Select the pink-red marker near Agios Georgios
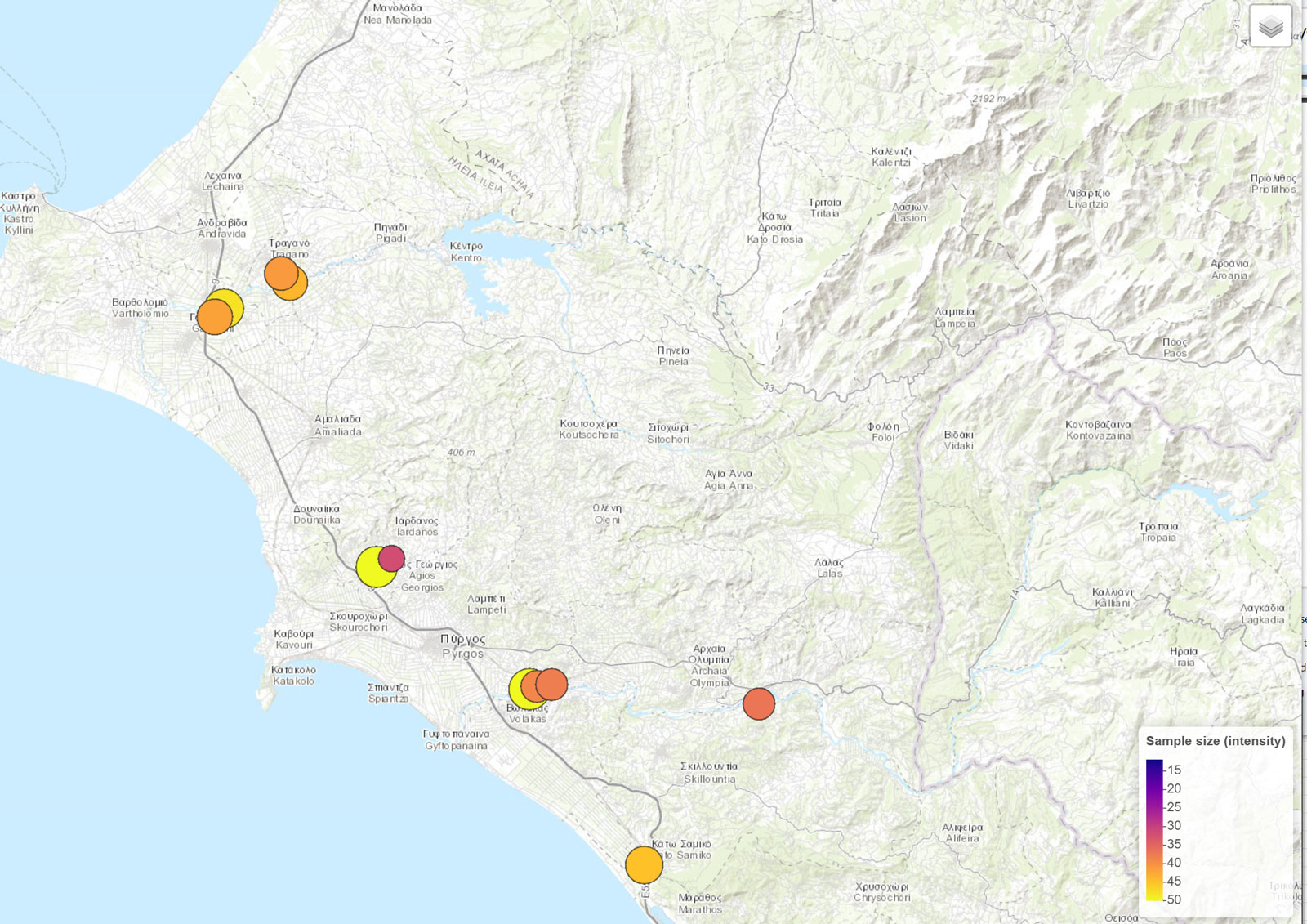 pyautogui.click(x=392, y=558)
